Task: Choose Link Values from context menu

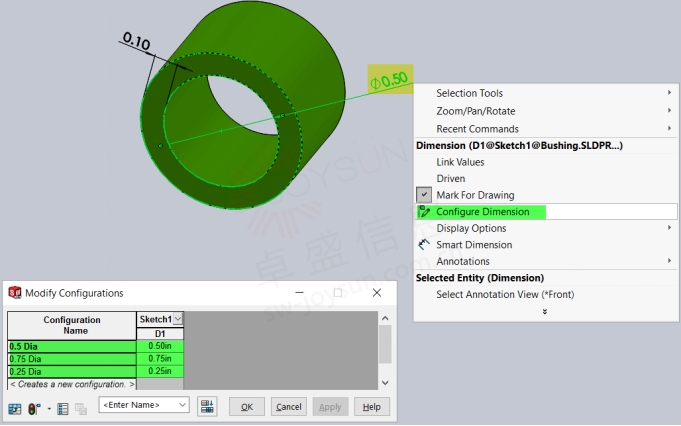Action: [x=460, y=162]
